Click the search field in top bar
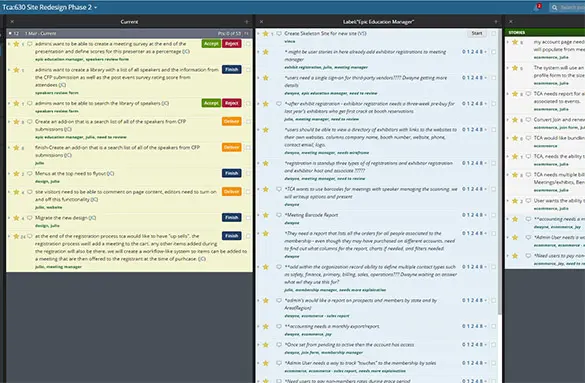 (567, 7)
